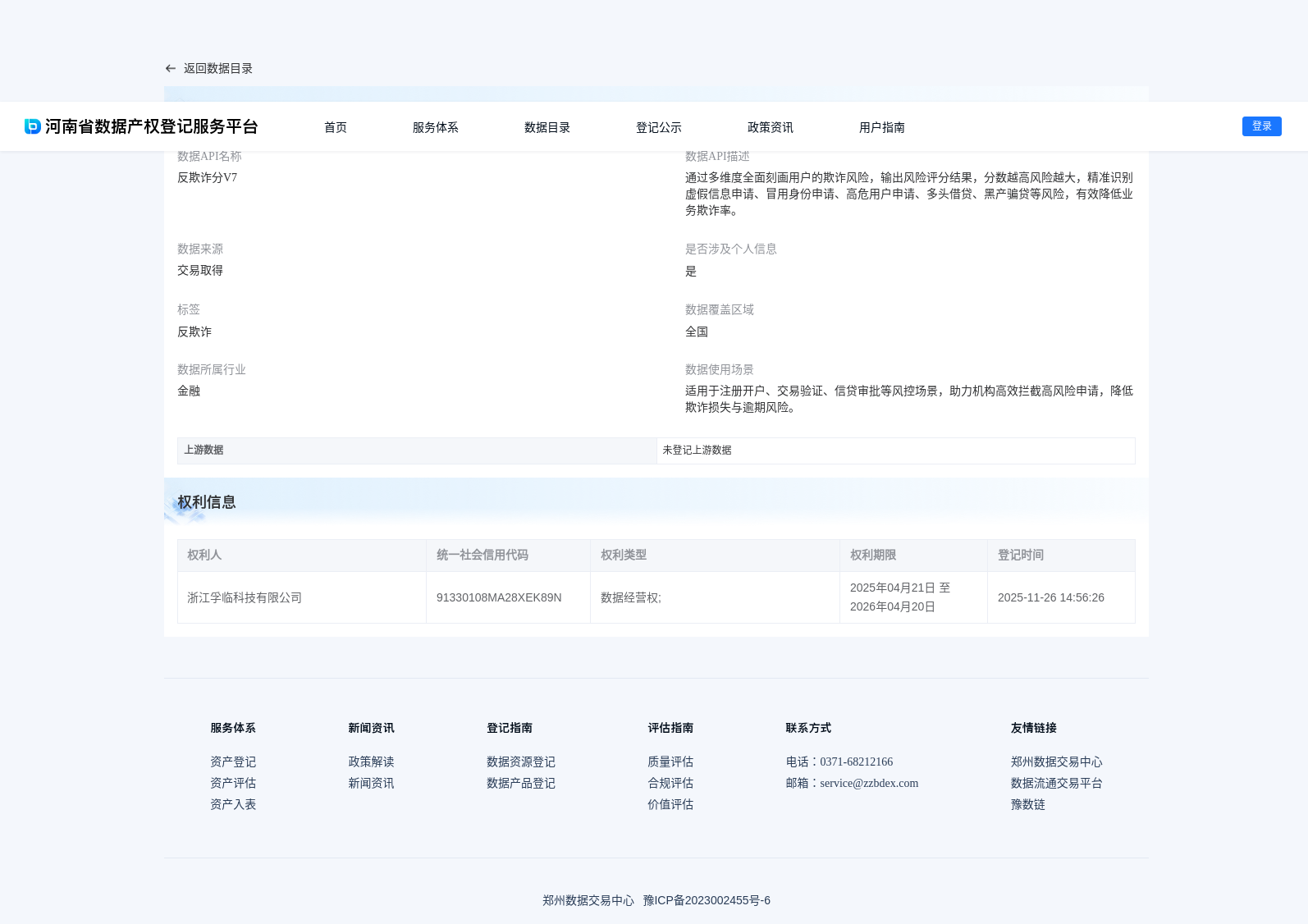Click 权利期限 column header

pos(913,556)
